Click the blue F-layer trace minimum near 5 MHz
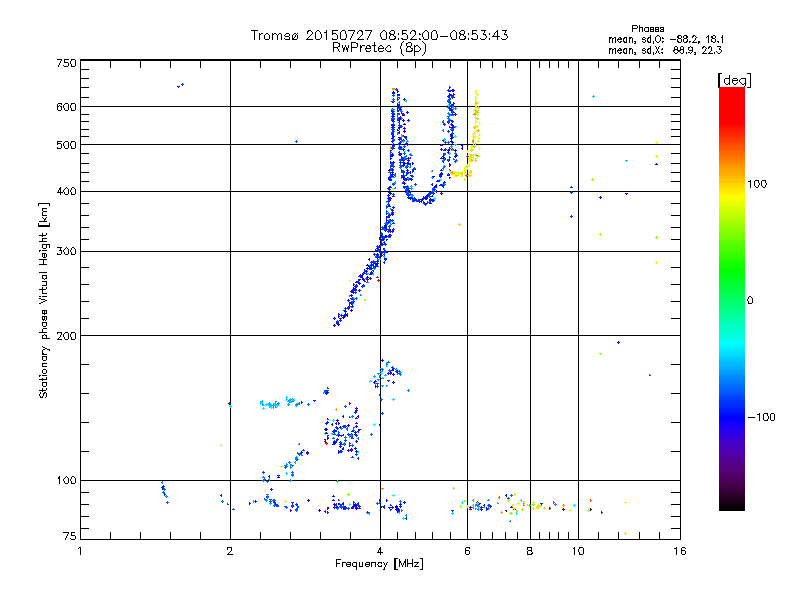The width and height of the screenshot is (800, 600). 422,200
